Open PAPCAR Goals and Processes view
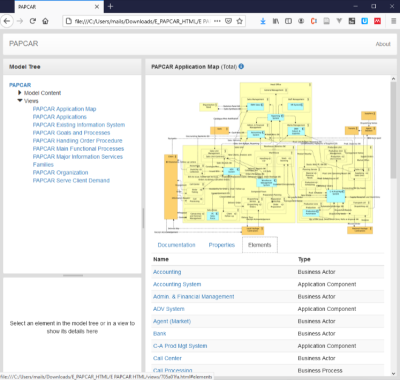The image size is (400, 380). [71, 133]
